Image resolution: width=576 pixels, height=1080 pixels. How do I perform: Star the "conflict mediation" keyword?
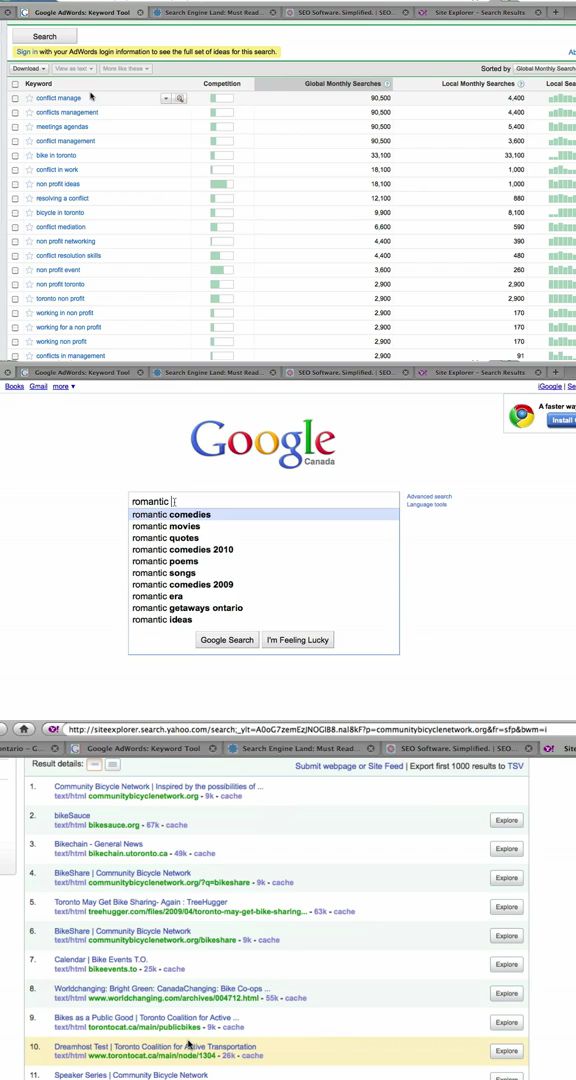[29, 227]
